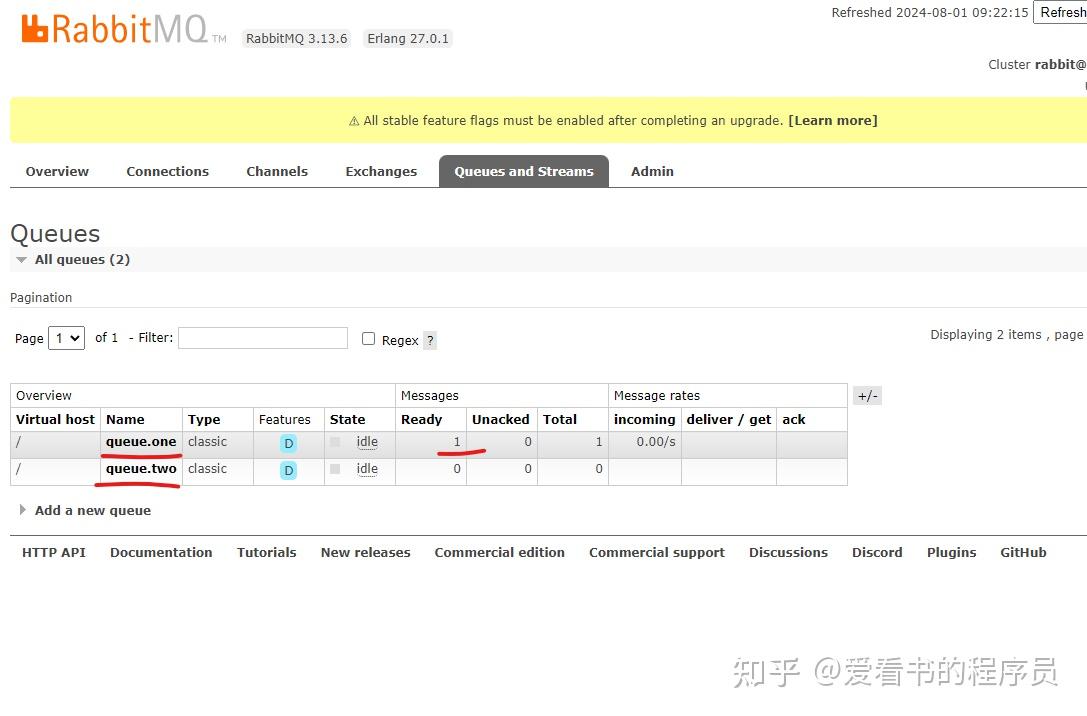Open the Regex help "?" icon
The width and height of the screenshot is (1087, 716).
430,340
